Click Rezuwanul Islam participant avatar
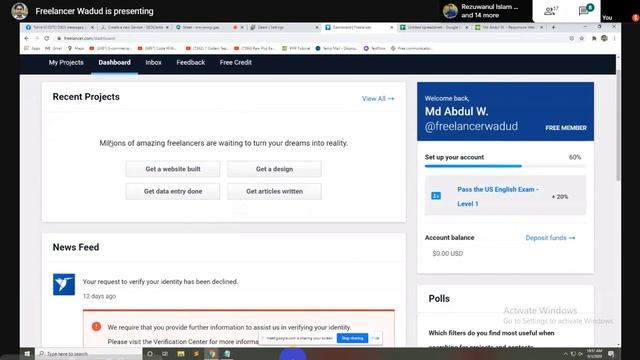 [450, 11]
